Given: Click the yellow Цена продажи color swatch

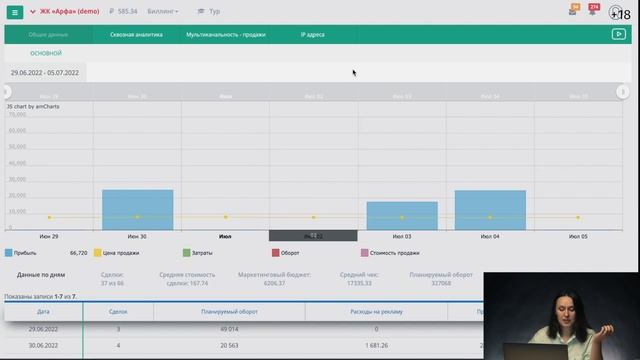Looking at the screenshot, I should (98, 253).
